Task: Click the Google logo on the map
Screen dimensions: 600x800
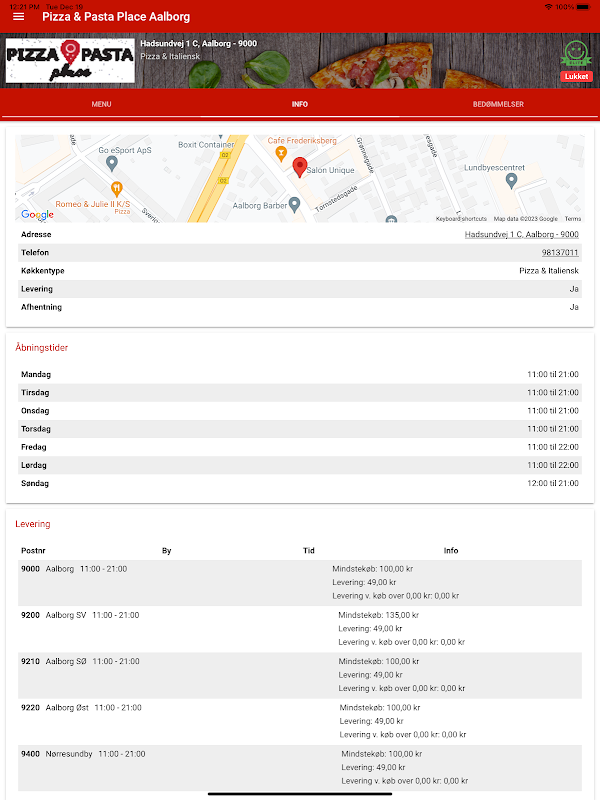Action: [x=37, y=214]
